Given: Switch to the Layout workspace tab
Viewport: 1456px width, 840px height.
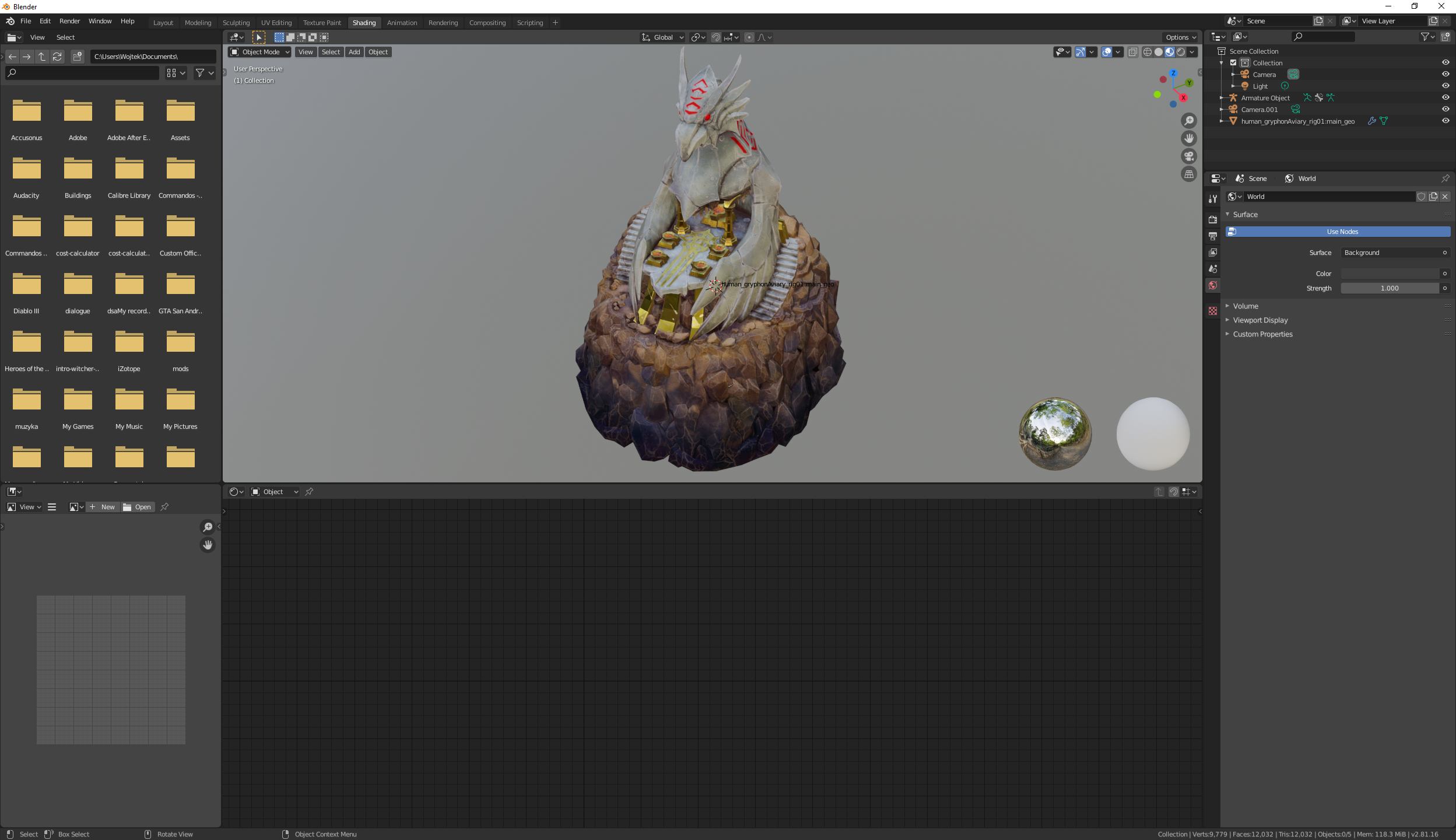Looking at the screenshot, I should (163, 23).
